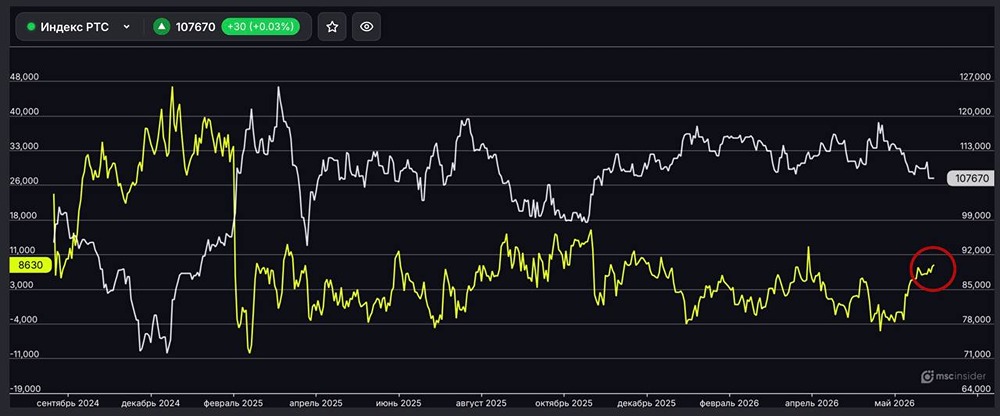Click the 18,000 left axis value

24,216
